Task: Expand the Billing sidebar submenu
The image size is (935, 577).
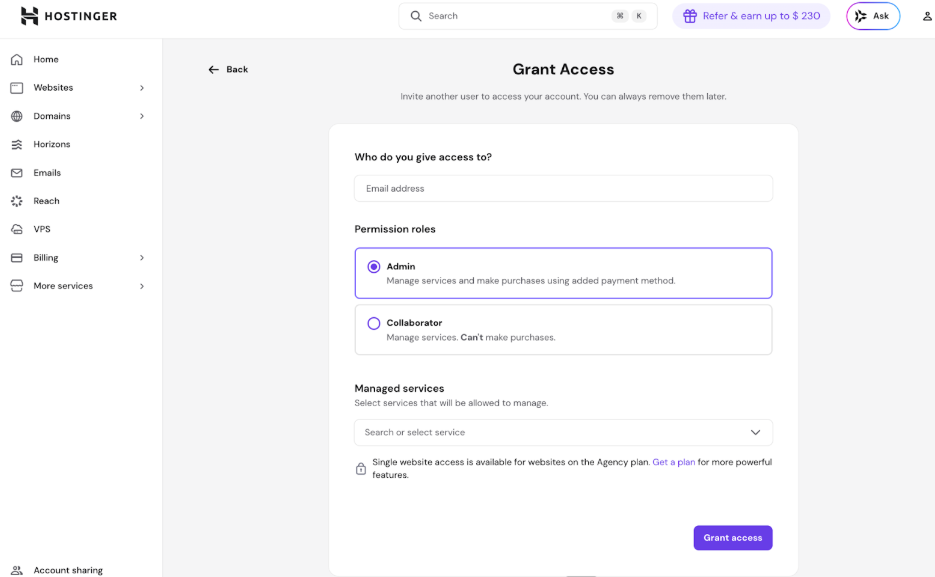Action: tap(142, 258)
